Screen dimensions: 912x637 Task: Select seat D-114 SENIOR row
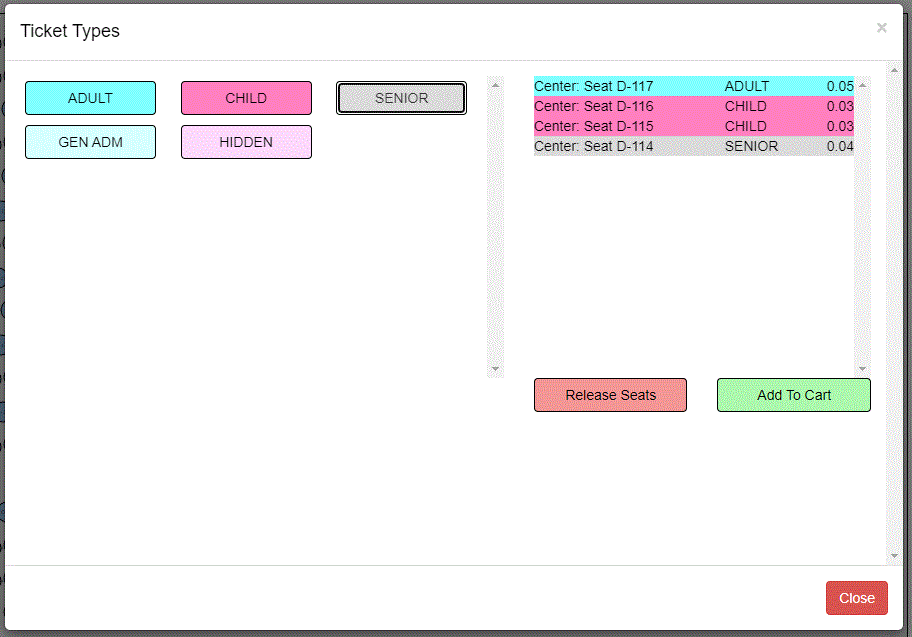pyautogui.click(x=693, y=146)
